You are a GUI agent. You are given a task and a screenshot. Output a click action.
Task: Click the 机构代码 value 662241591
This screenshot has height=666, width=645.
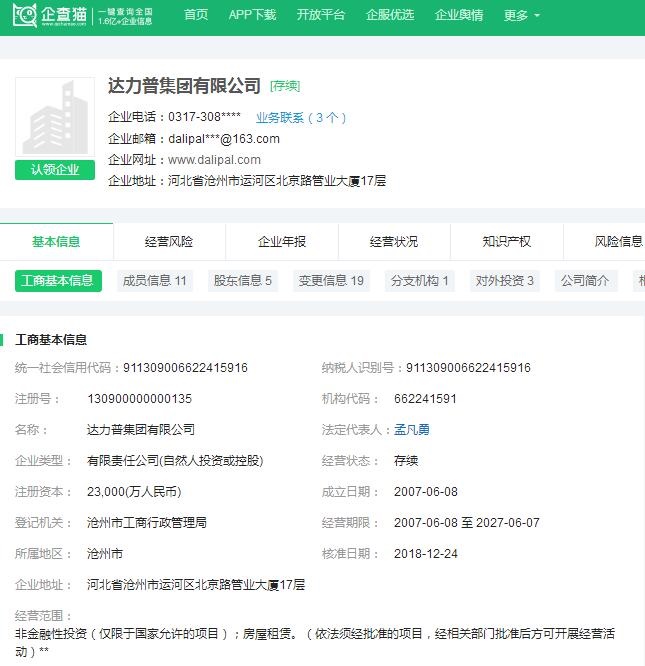pos(425,399)
